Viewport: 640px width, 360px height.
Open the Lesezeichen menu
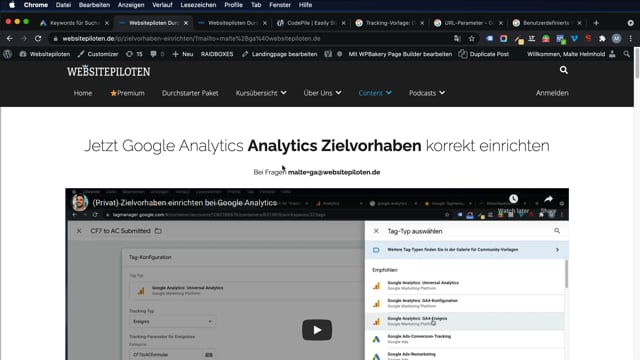tap(198, 5)
